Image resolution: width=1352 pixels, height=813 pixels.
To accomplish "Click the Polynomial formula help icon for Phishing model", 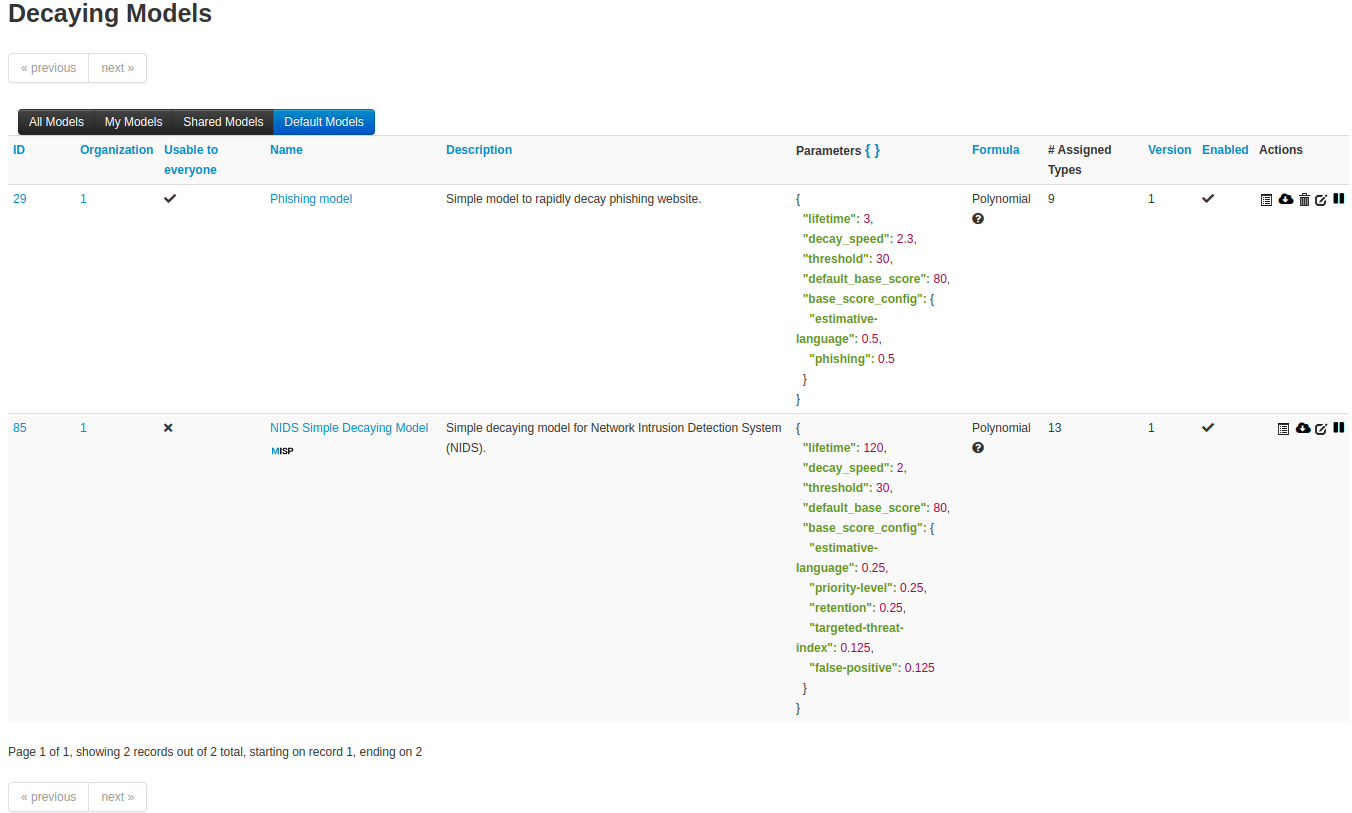I will (x=978, y=218).
